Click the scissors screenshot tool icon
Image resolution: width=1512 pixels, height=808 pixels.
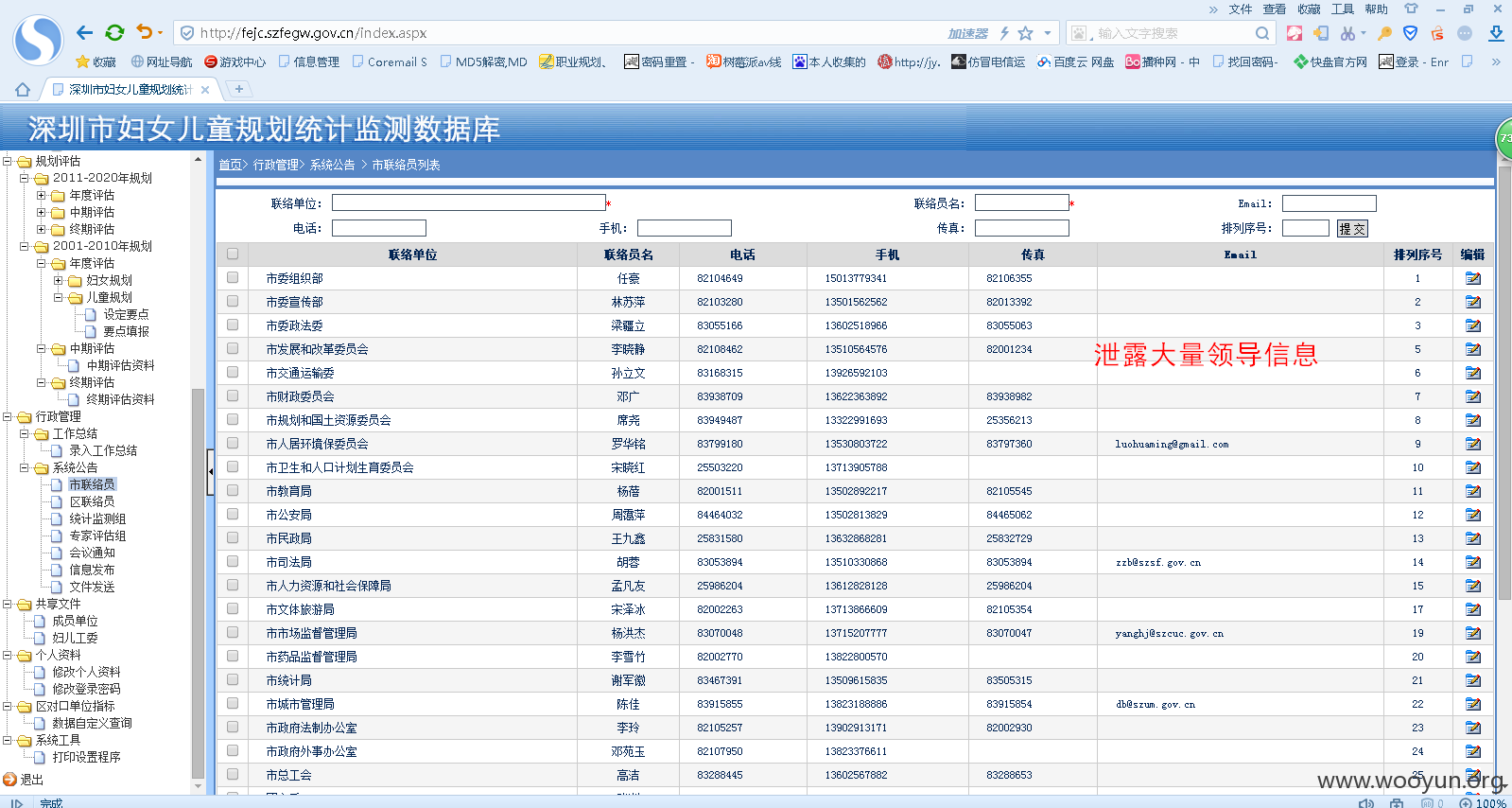[x=1347, y=33]
